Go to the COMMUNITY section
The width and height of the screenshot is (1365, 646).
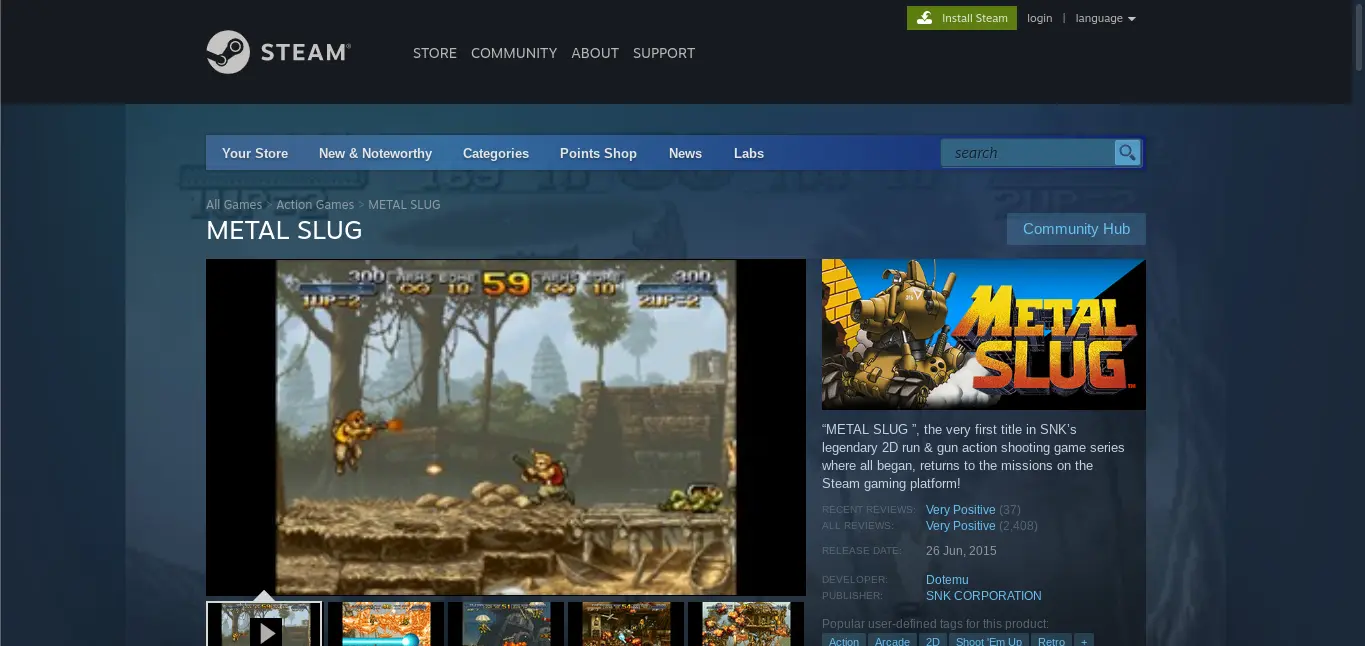coord(514,53)
